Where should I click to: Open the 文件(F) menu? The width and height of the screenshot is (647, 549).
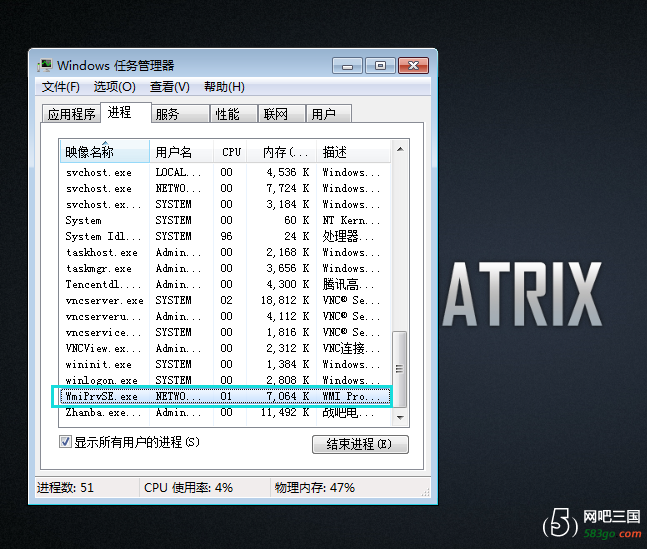[61, 87]
